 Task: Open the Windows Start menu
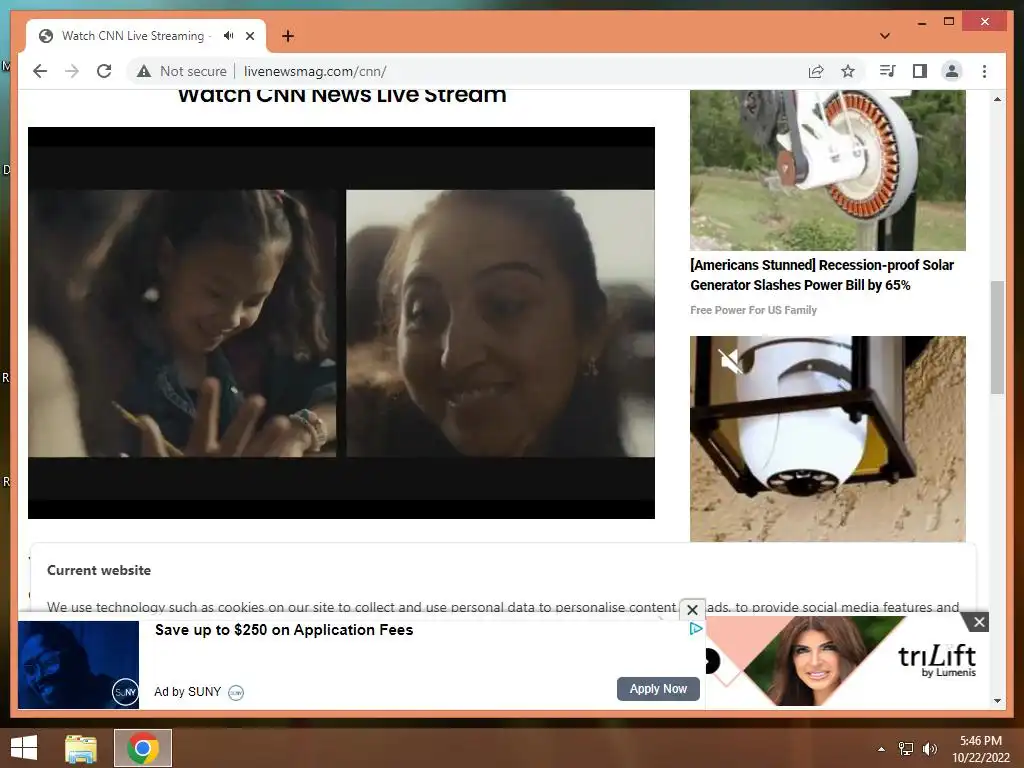point(24,748)
